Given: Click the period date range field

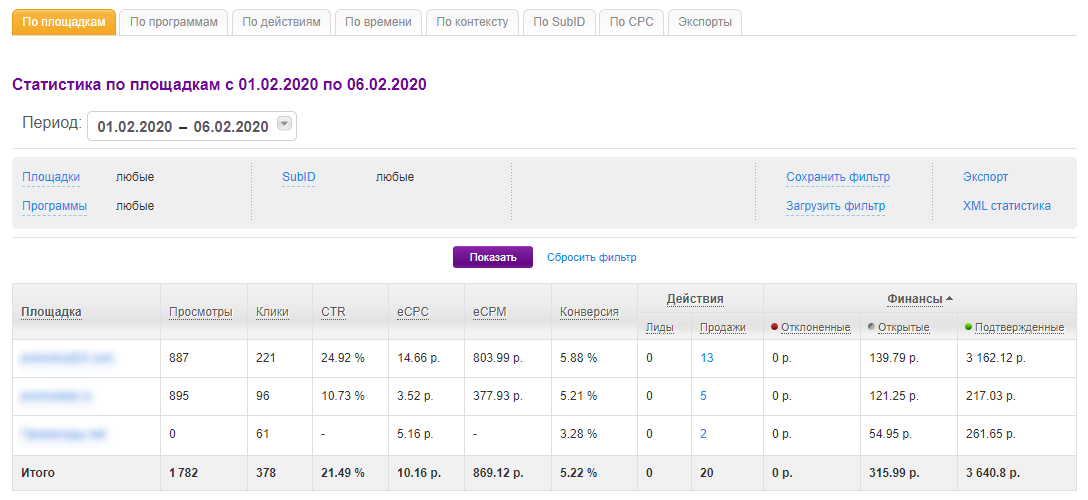Looking at the screenshot, I should point(183,126).
